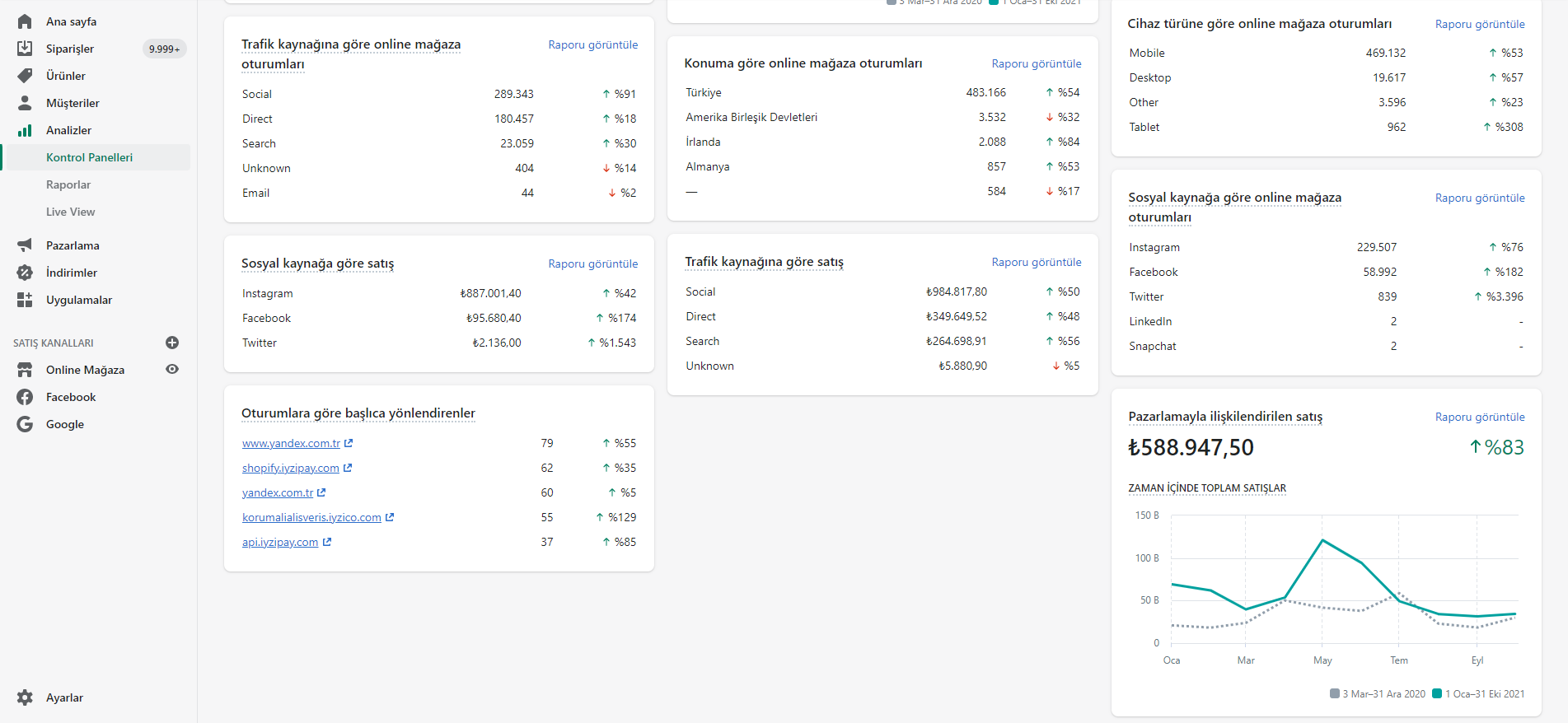
Task: Click the İndirimler discount badge icon
Action: (x=25, y=273)
